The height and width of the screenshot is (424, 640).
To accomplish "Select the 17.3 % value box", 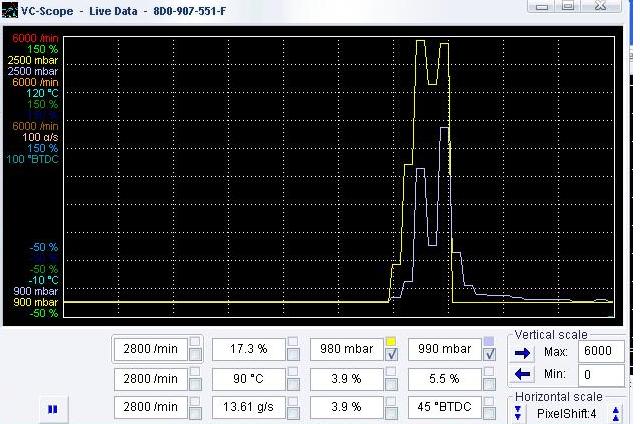I will [x=247, y=349].
